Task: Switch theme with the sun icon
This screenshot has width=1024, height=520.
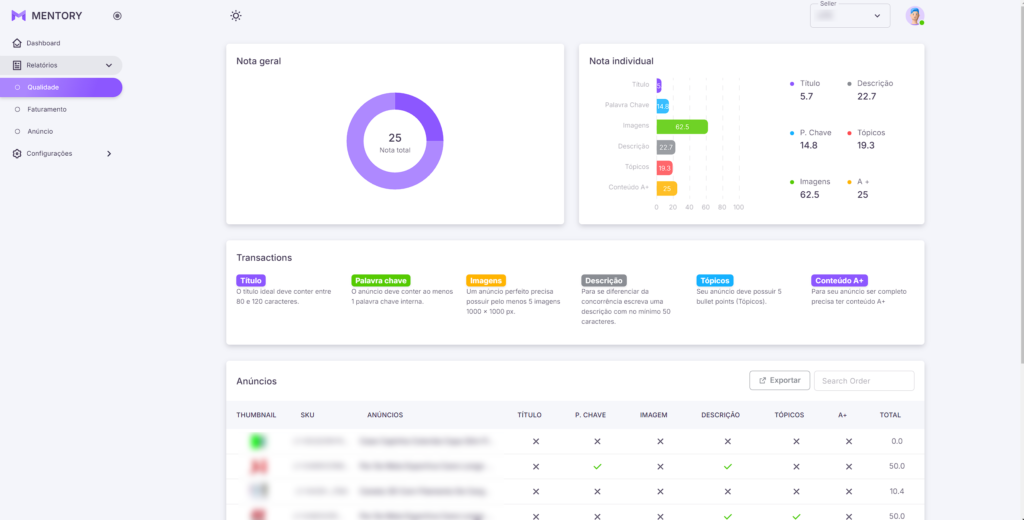Action: click(236, 16)
